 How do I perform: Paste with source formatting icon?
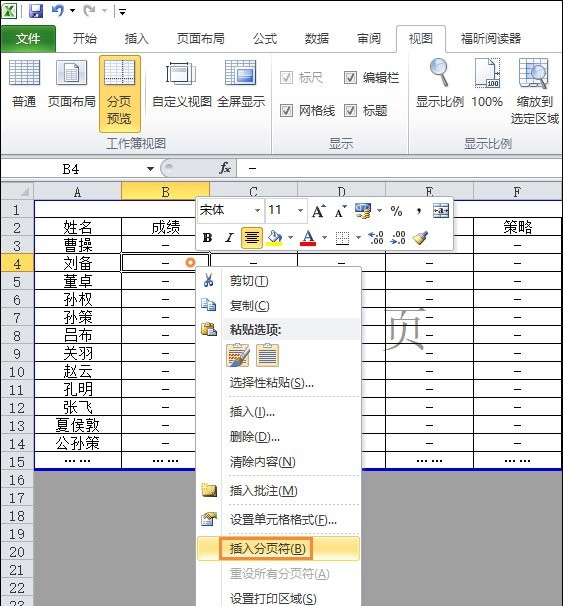237,355
